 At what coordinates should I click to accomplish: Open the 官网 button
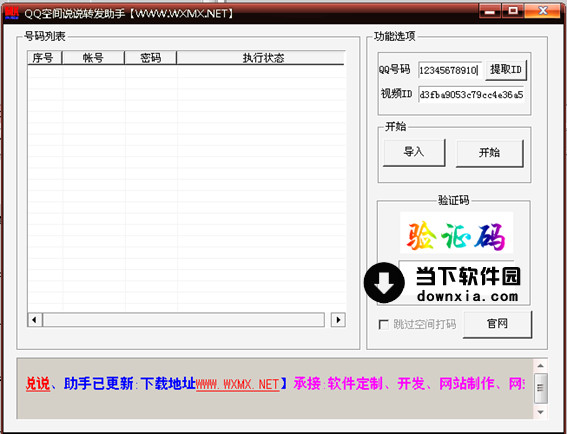tap(497, 324)
